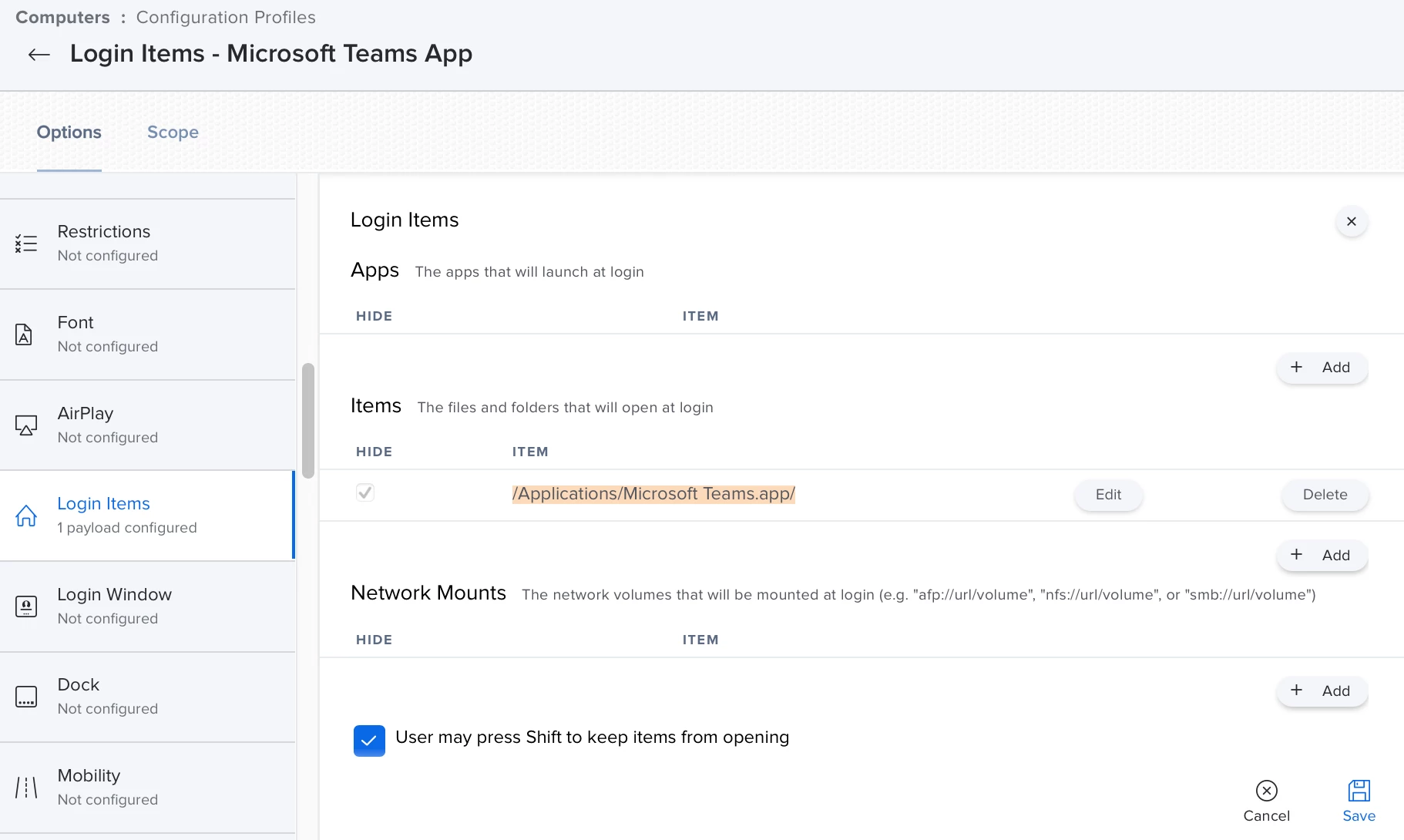1404x840 pixels.
Task: Click the sidebar vertical scrollbar thumb
Action: (308, 421)
